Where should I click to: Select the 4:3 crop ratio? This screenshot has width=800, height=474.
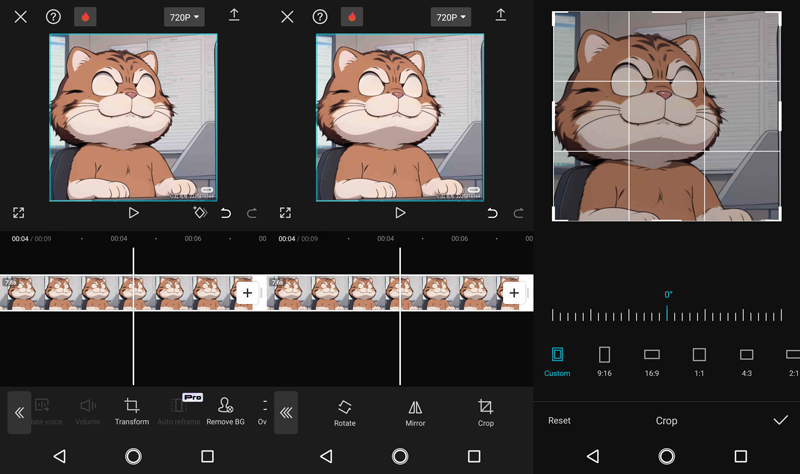click(x=747, y=362)
